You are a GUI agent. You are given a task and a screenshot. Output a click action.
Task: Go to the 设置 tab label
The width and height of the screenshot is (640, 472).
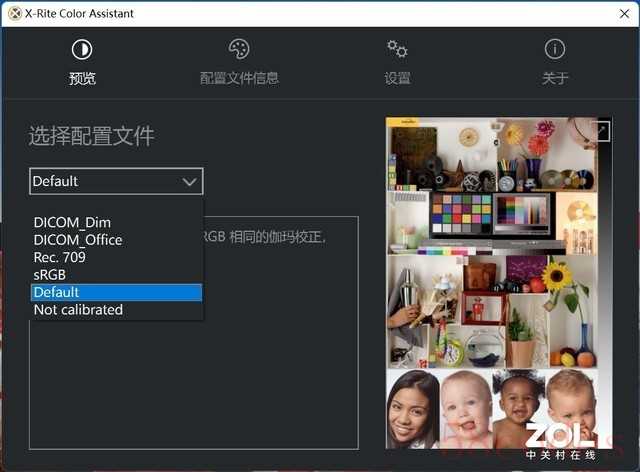point(398,78)
